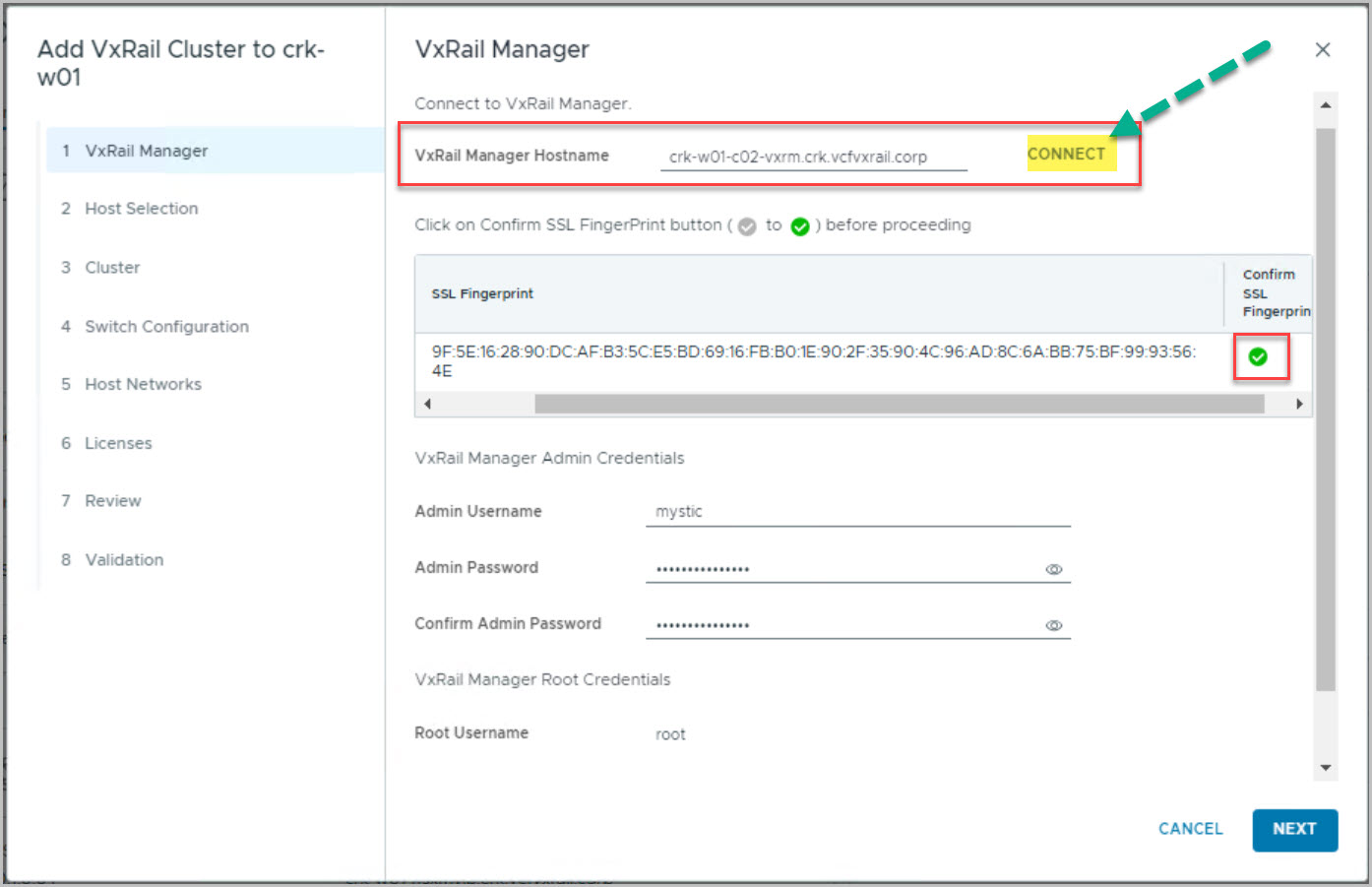
Task: Go to Cluster wizard step
Action: pos(112,268)
